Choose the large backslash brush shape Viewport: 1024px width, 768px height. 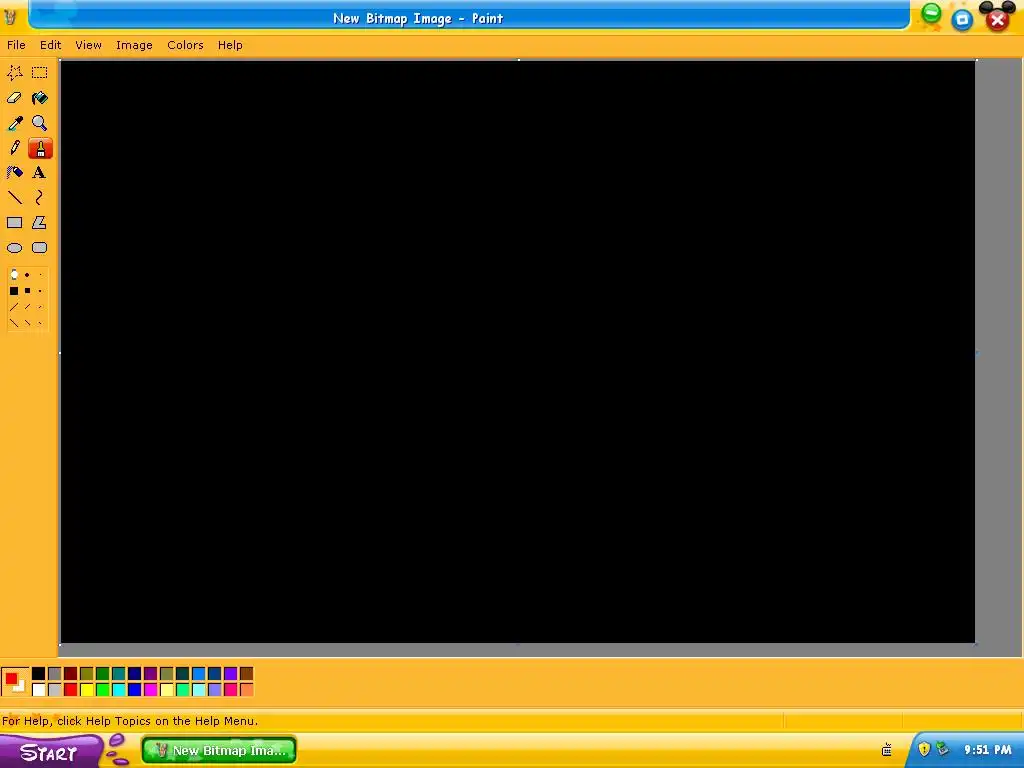[x=14, y=323]
